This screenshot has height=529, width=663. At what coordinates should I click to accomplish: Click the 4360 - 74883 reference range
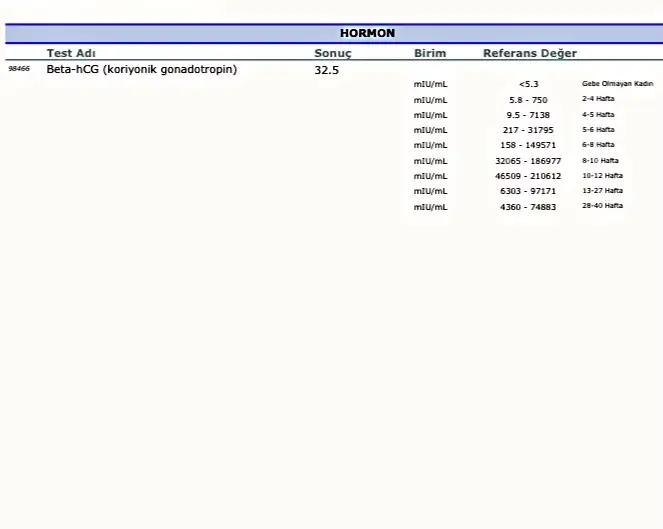tap(528, 206)
